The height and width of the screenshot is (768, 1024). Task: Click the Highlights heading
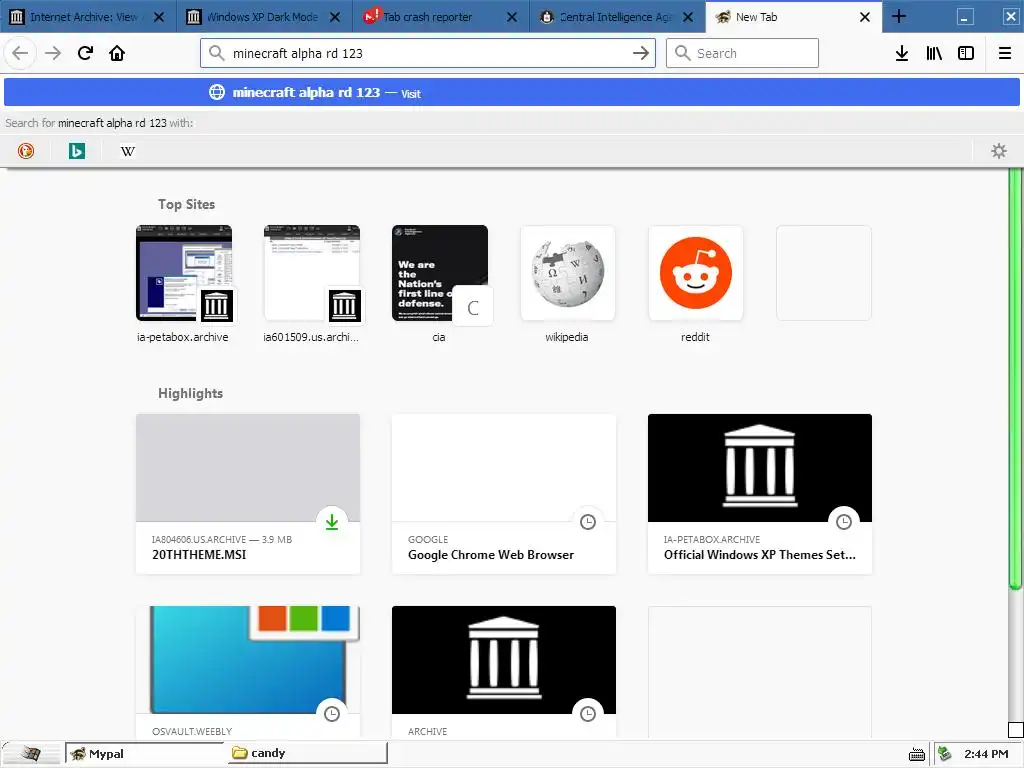click(190, 393)
